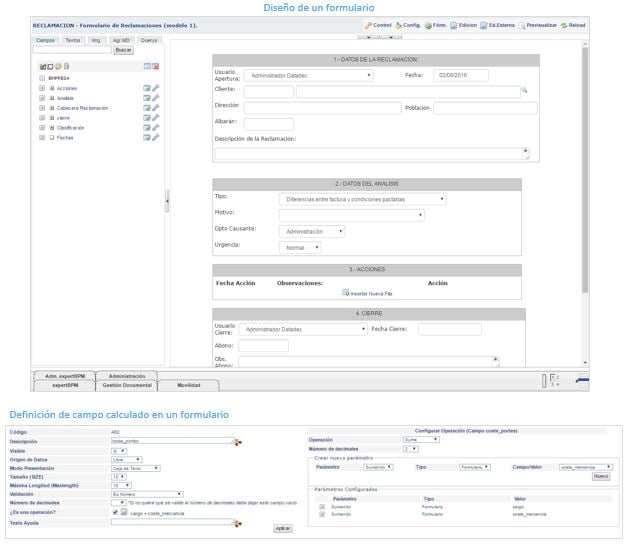This screenshot has width=628, height=544.
Task: Open the Urgencia dropdown
Action: pos(300,248)
